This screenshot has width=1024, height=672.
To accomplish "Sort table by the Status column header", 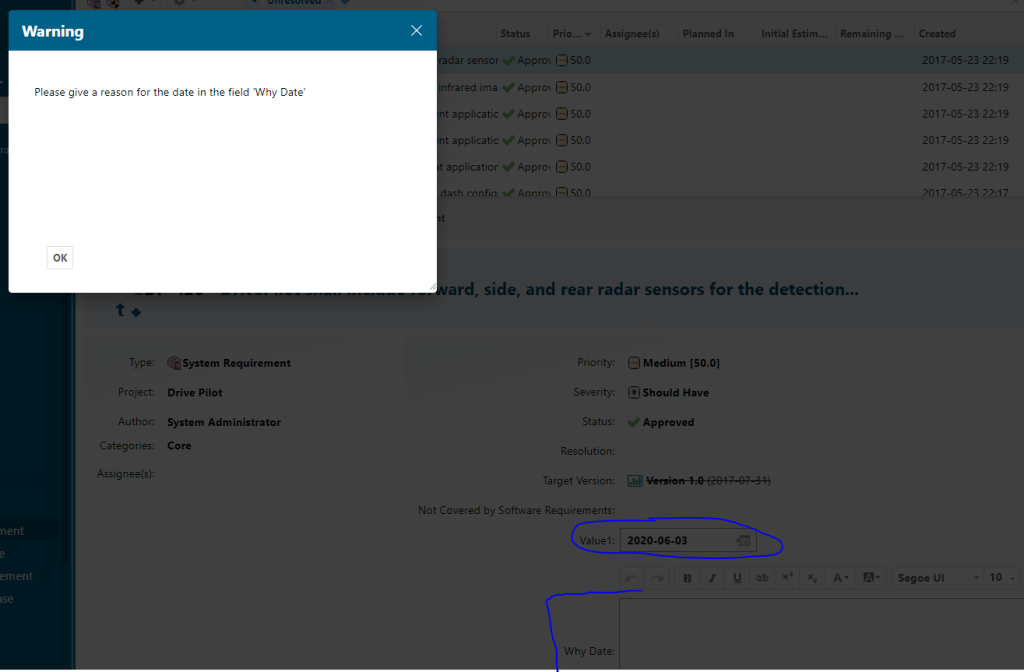I will coord(515,34).
